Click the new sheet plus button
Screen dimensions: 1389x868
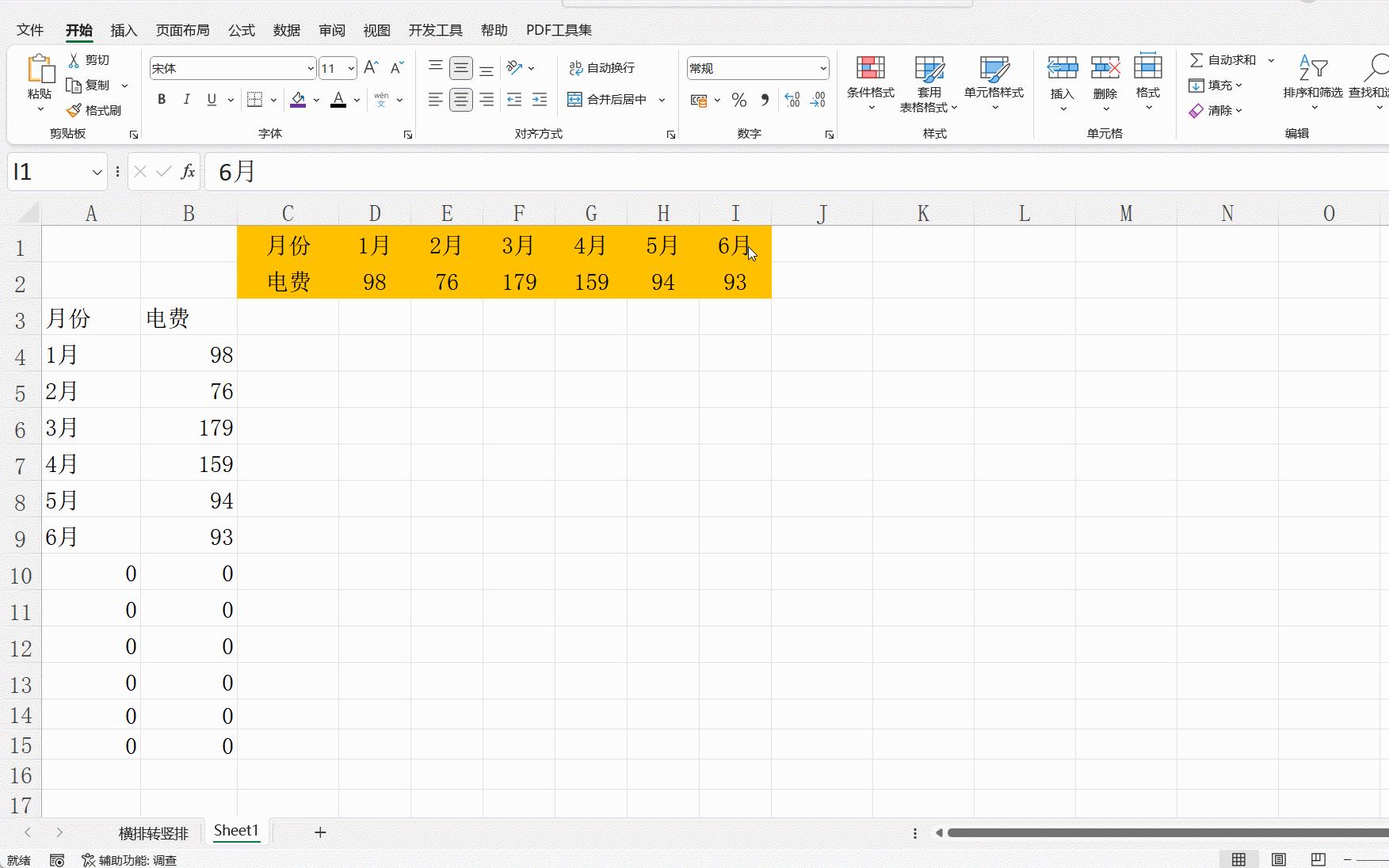coord(320,832)
